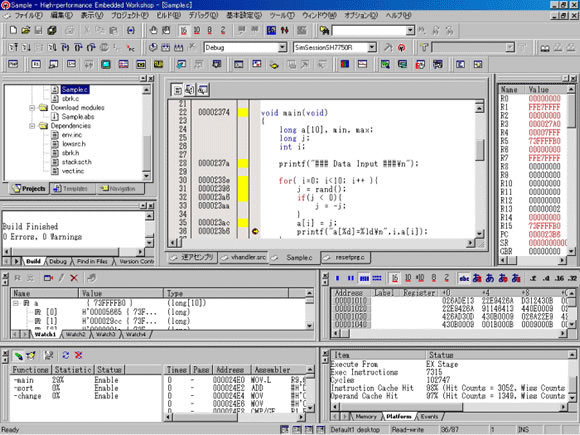Collapse the watch variable a
Viewport: 580px width, 435px height.
pos(16,303)
